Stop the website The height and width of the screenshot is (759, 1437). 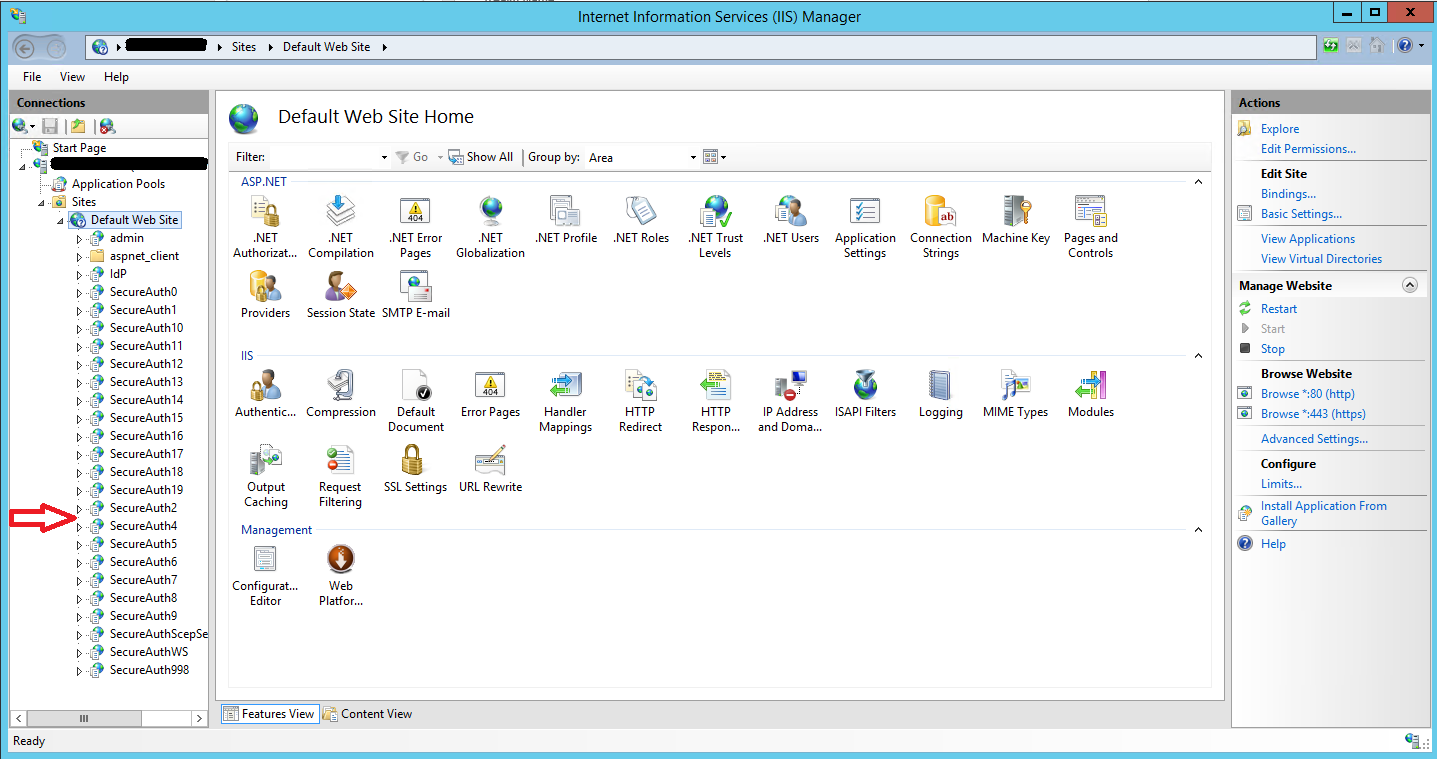click(x=1273, y=349)
